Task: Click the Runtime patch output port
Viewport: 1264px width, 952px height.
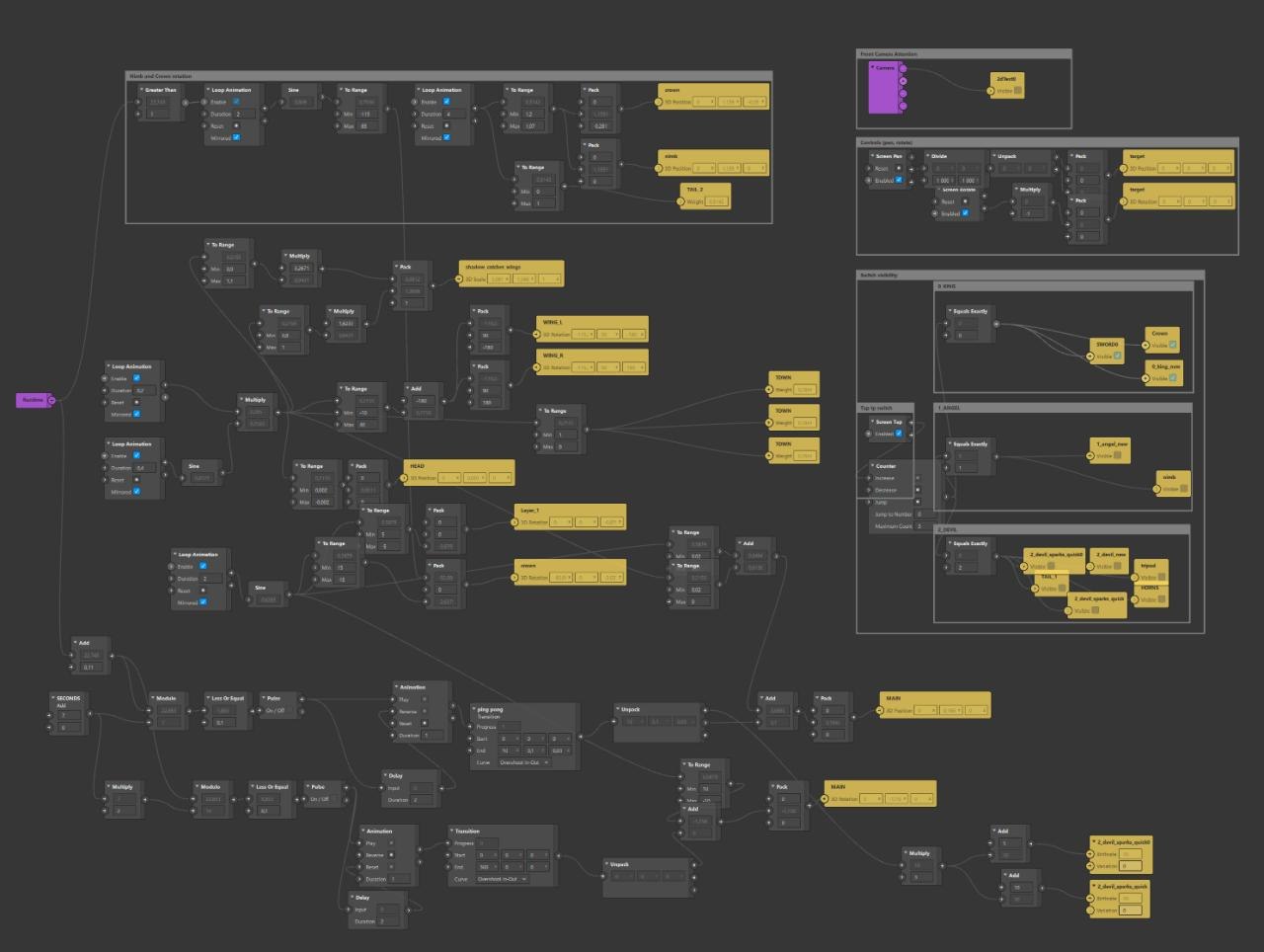Action: coord(52,400)
